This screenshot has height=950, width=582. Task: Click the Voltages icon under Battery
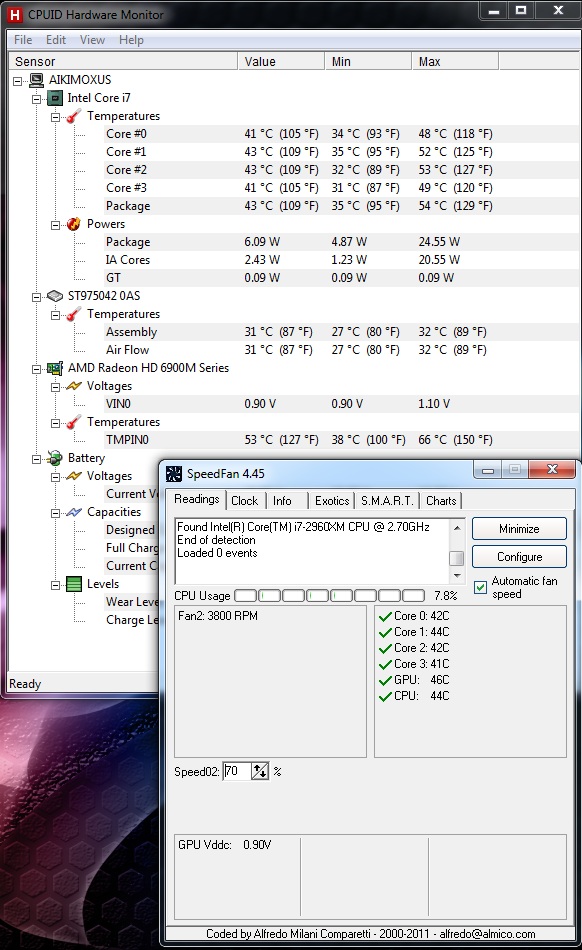pos(73,476)
